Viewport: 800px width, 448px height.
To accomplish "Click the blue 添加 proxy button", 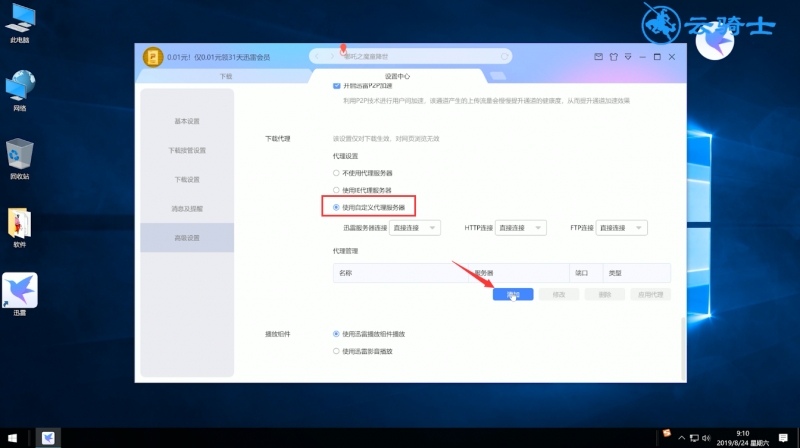I will pyautogui.click(x=513, y=294).
